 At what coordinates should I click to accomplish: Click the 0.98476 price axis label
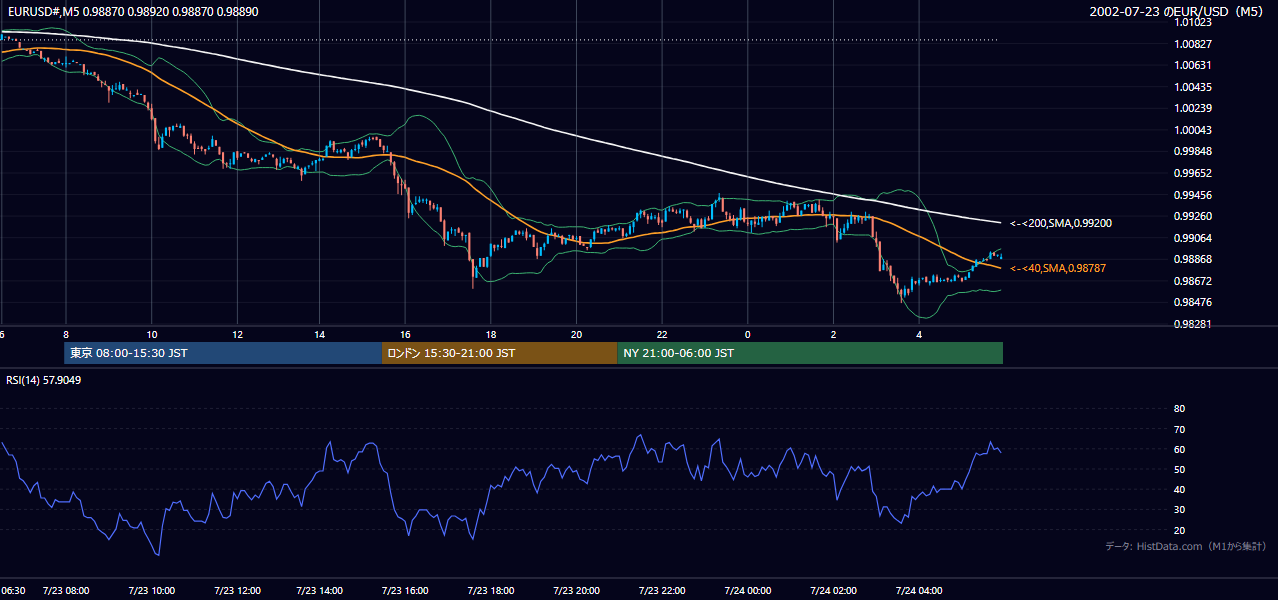[1192, 302]
